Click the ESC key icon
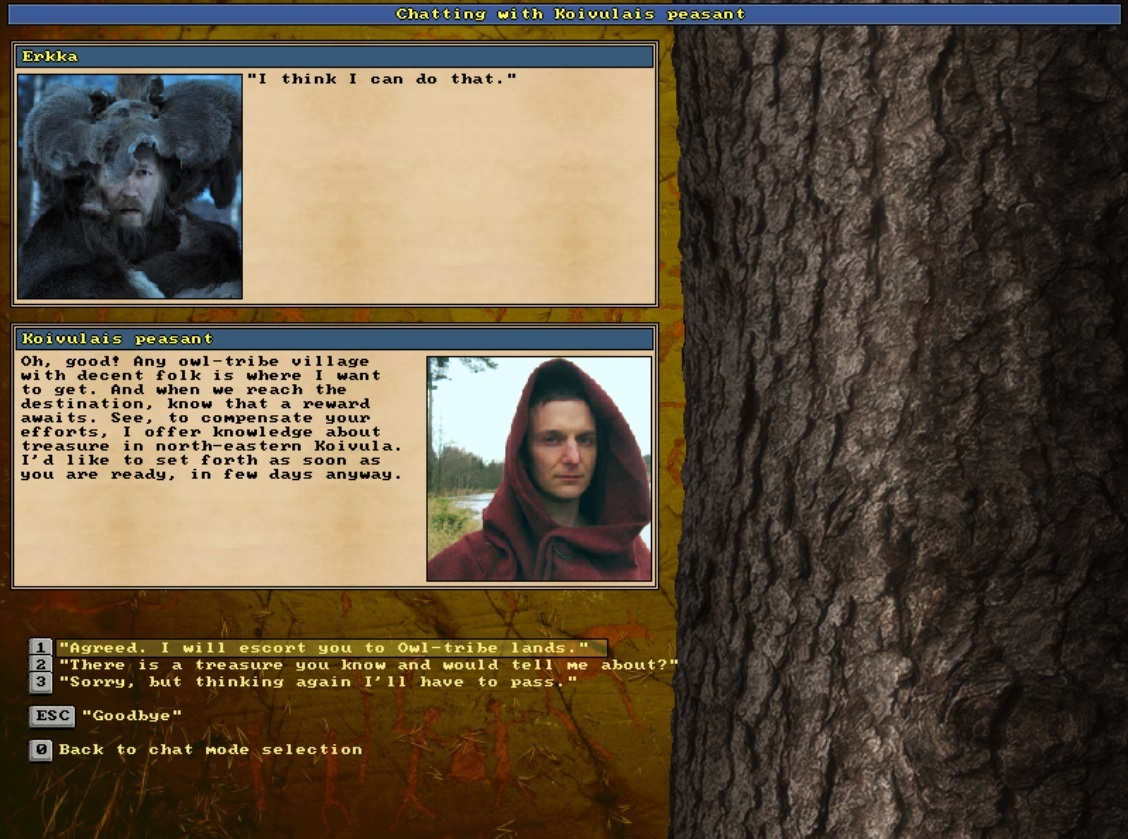1128x839 pixels. point(53,716)
